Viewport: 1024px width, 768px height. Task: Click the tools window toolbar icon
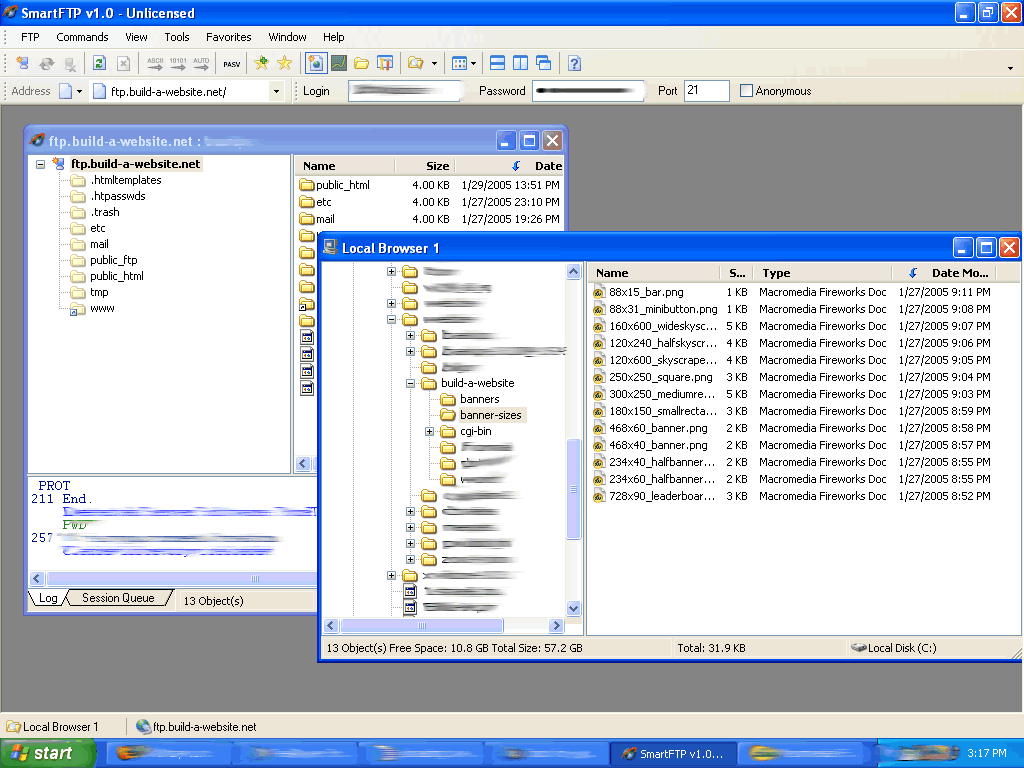pyautogui.click(x=385, y=63)
